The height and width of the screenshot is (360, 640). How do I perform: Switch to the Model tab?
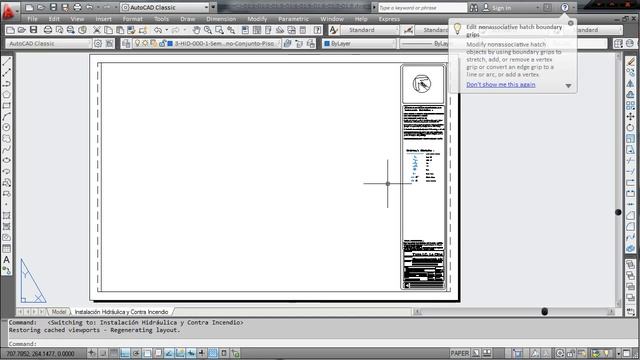[x=59, y=312]
